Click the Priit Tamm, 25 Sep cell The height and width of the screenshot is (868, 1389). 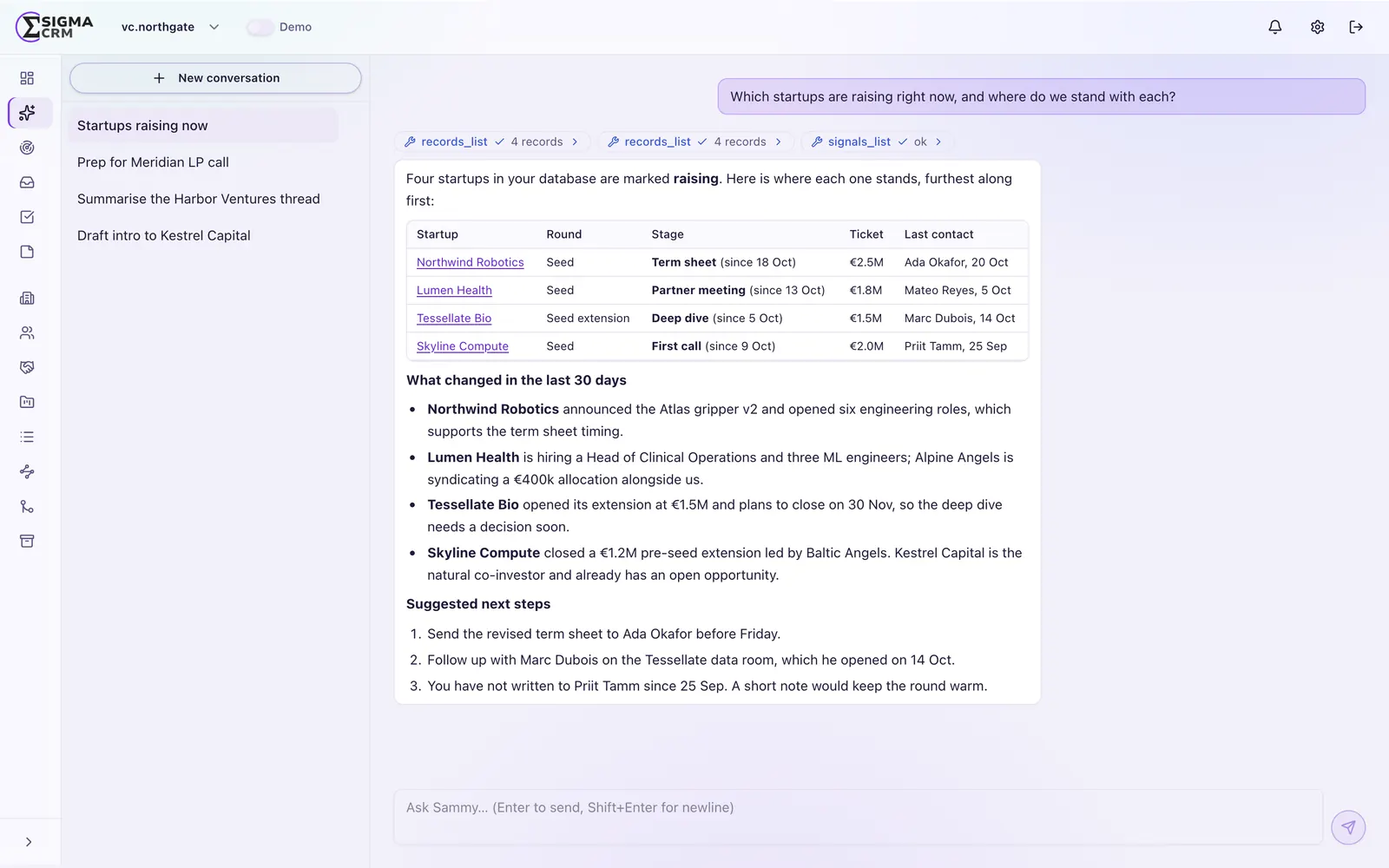point(955,345)
